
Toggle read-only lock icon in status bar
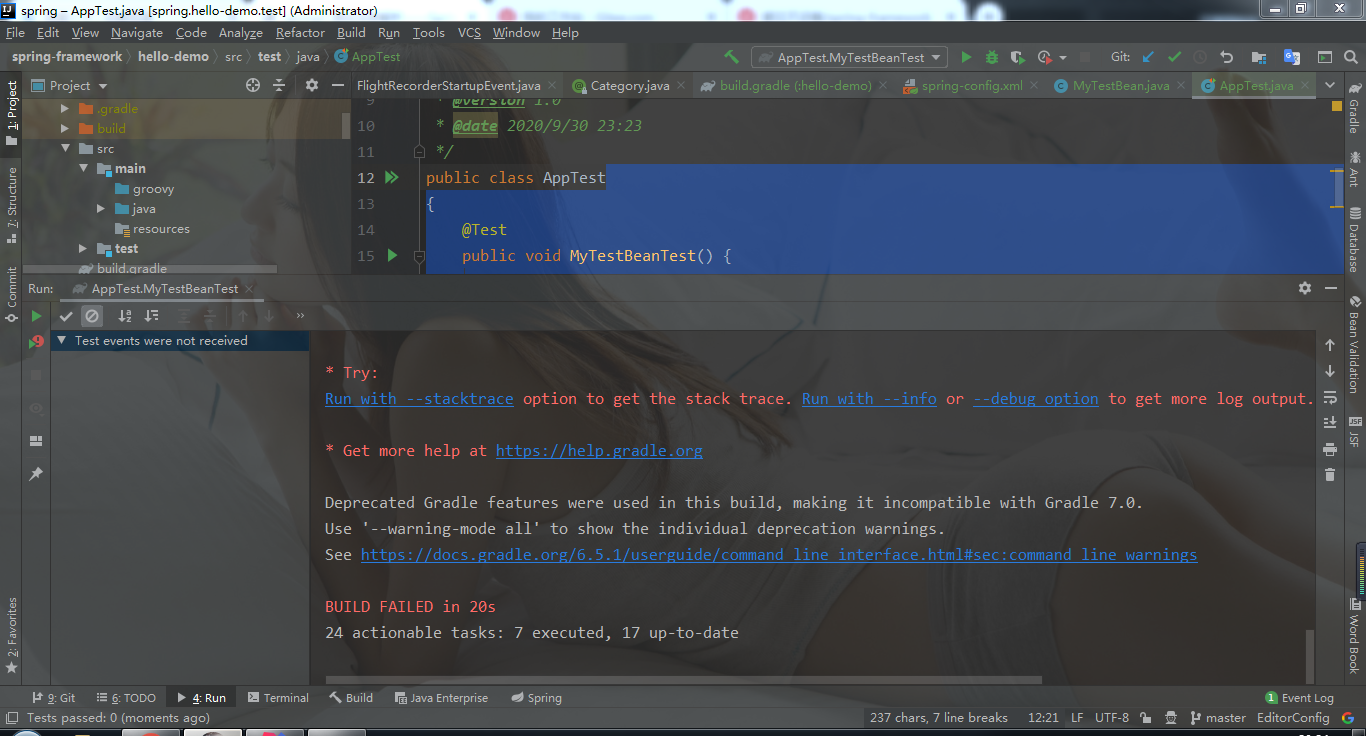coord(1147,718)
